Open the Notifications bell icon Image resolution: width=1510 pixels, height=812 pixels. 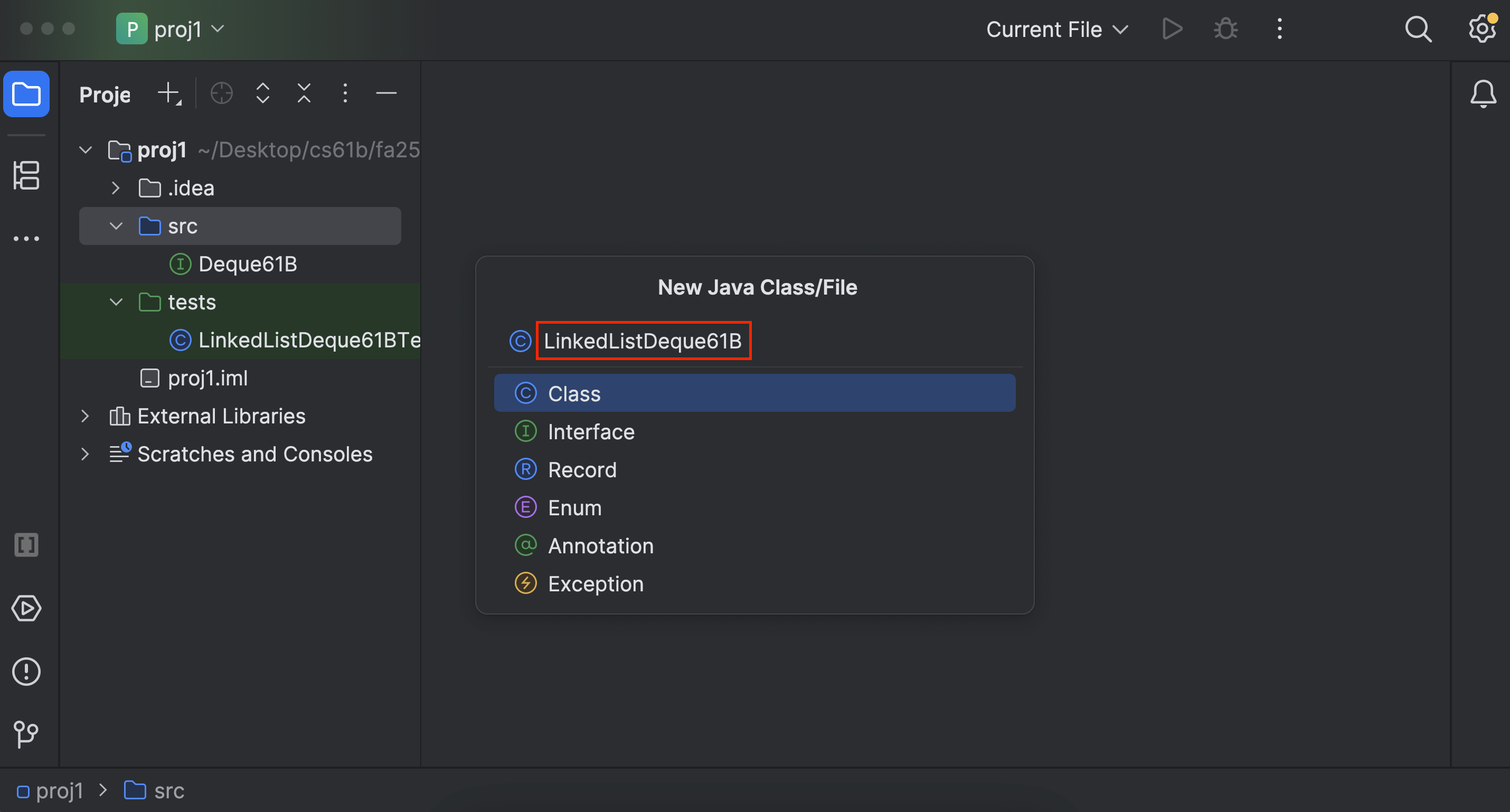[x=1483, y=94]
